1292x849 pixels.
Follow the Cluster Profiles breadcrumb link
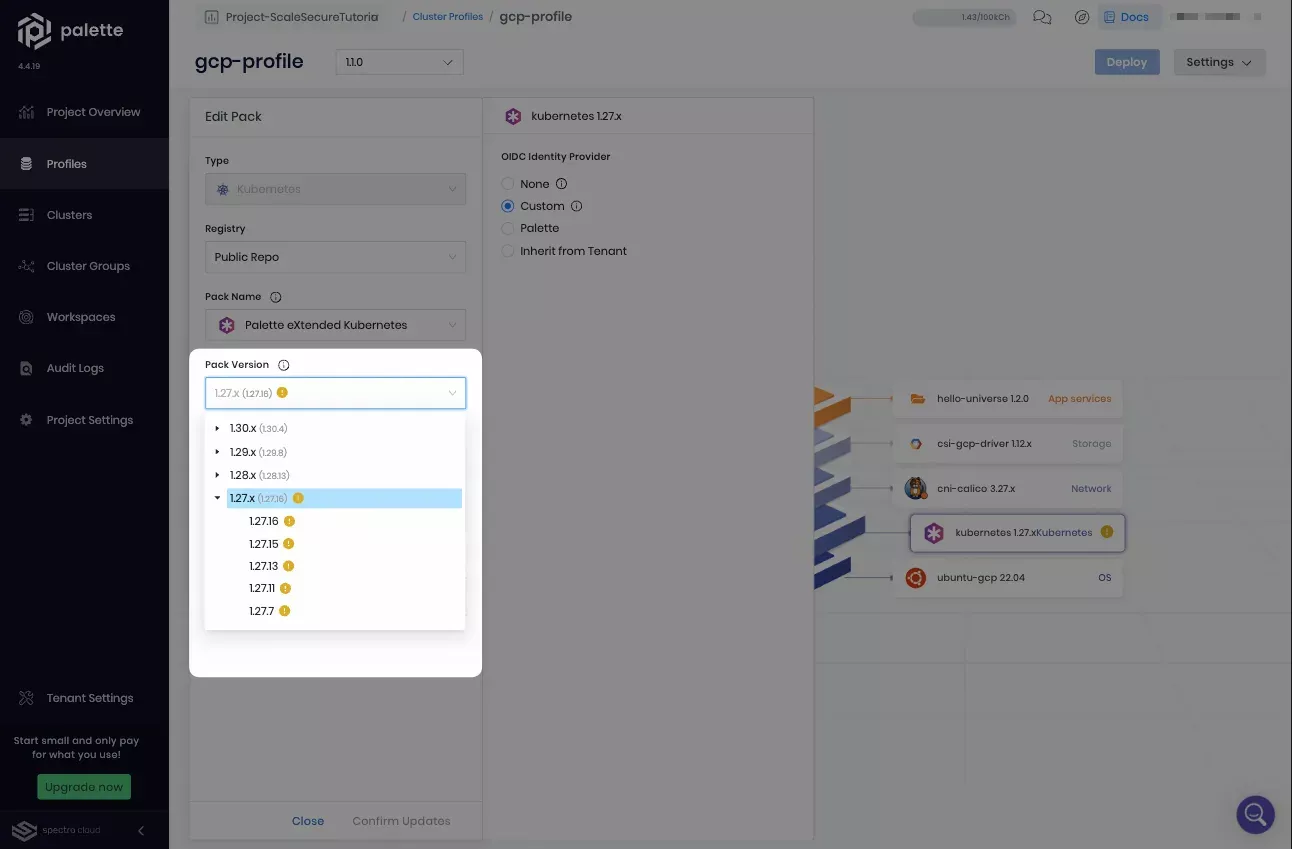447,16
